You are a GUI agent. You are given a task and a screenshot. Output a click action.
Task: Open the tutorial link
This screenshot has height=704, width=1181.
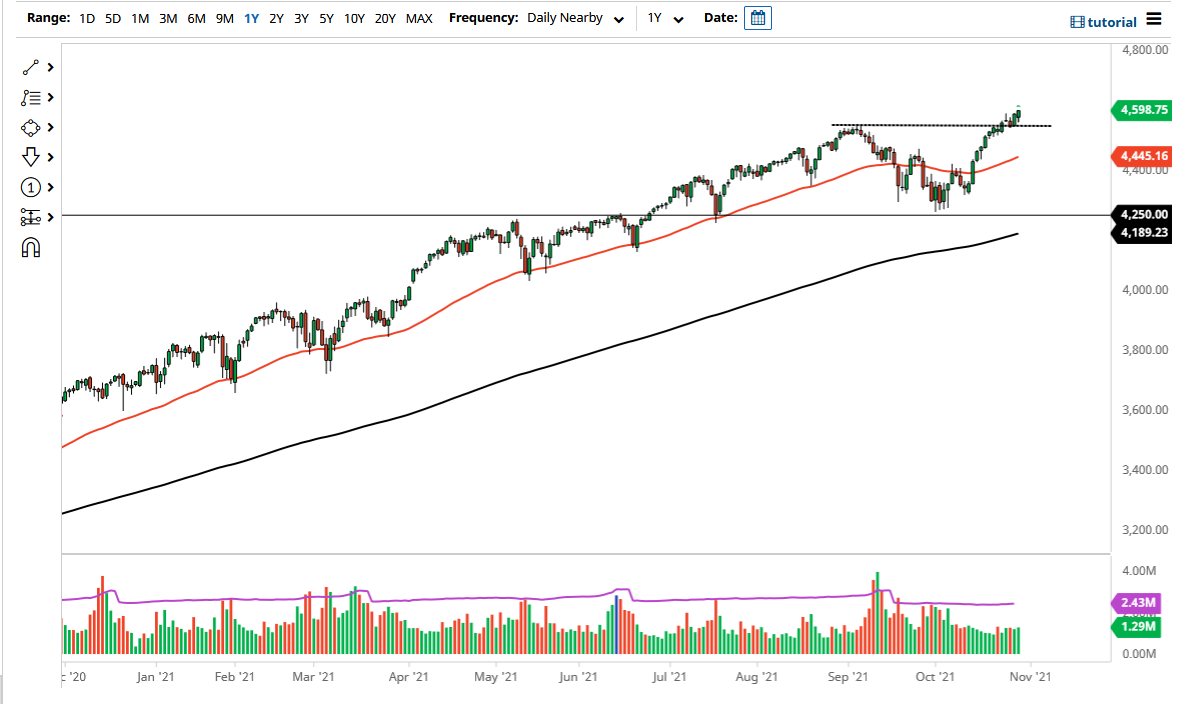point(1113,21)
